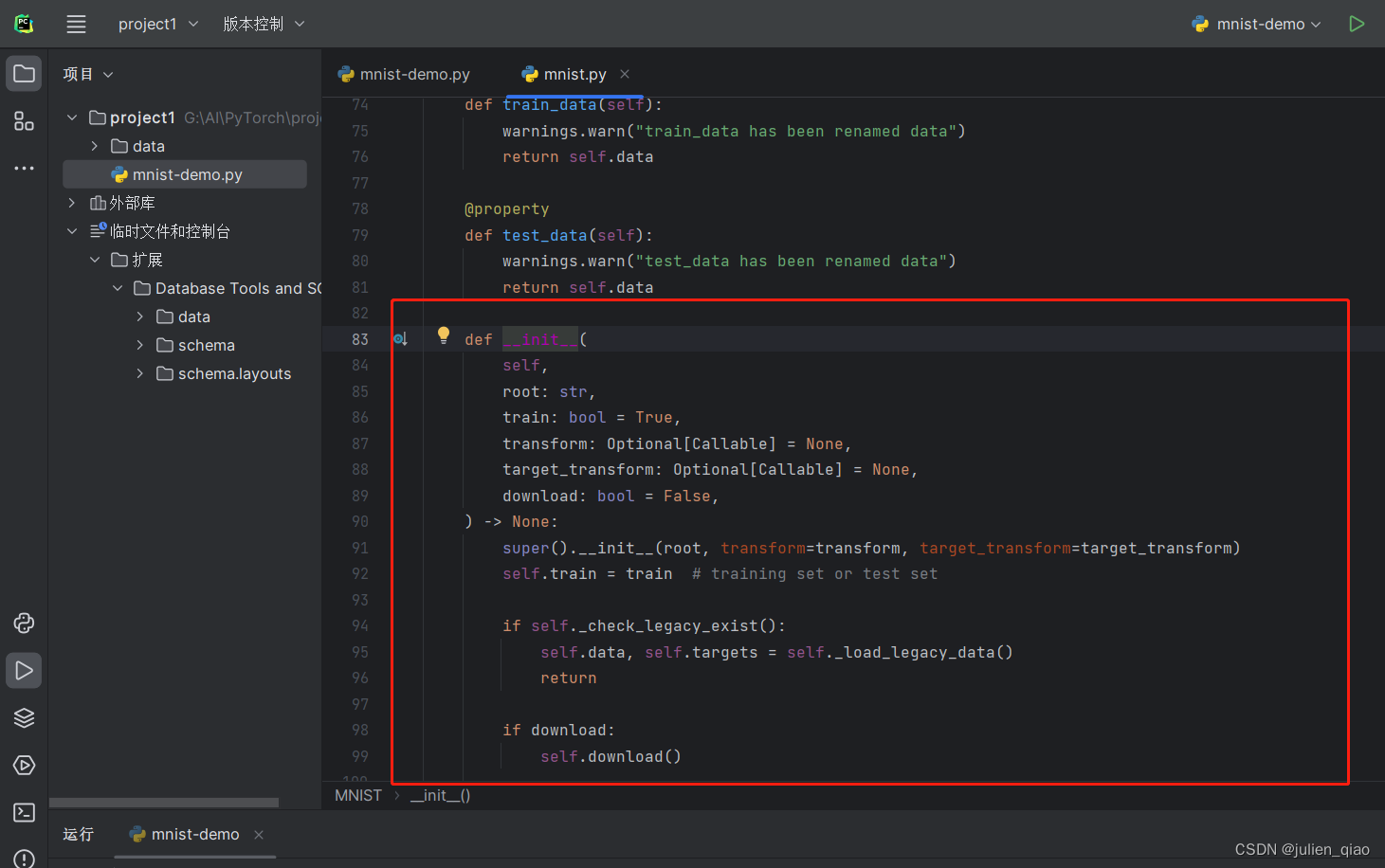
Task: Close the mnist.py editor tab
Action: pyautogui.click(x=625, y=74)
